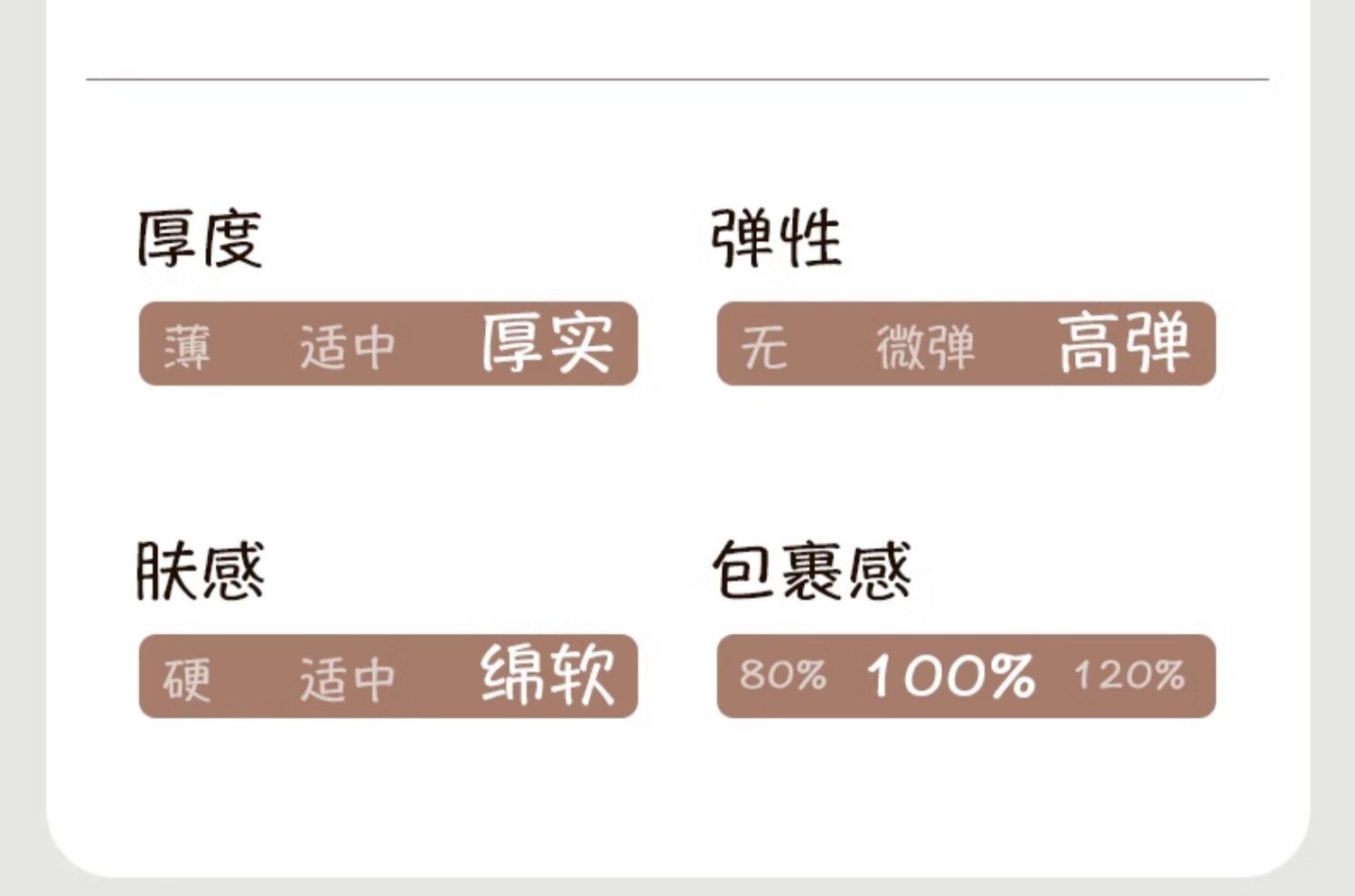The image size is (1355, 896).
Task: Select the 绵软 skin-feel option
Action: tap(547, 675)
